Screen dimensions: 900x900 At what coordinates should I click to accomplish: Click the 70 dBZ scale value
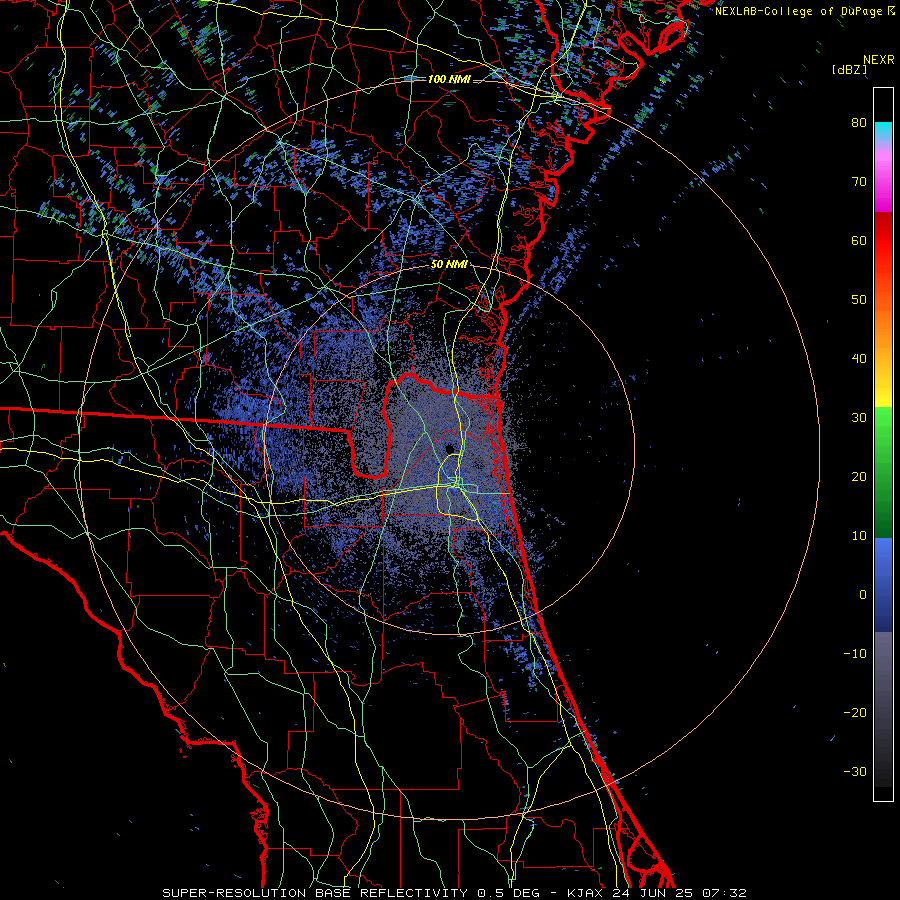click(859, 182)
